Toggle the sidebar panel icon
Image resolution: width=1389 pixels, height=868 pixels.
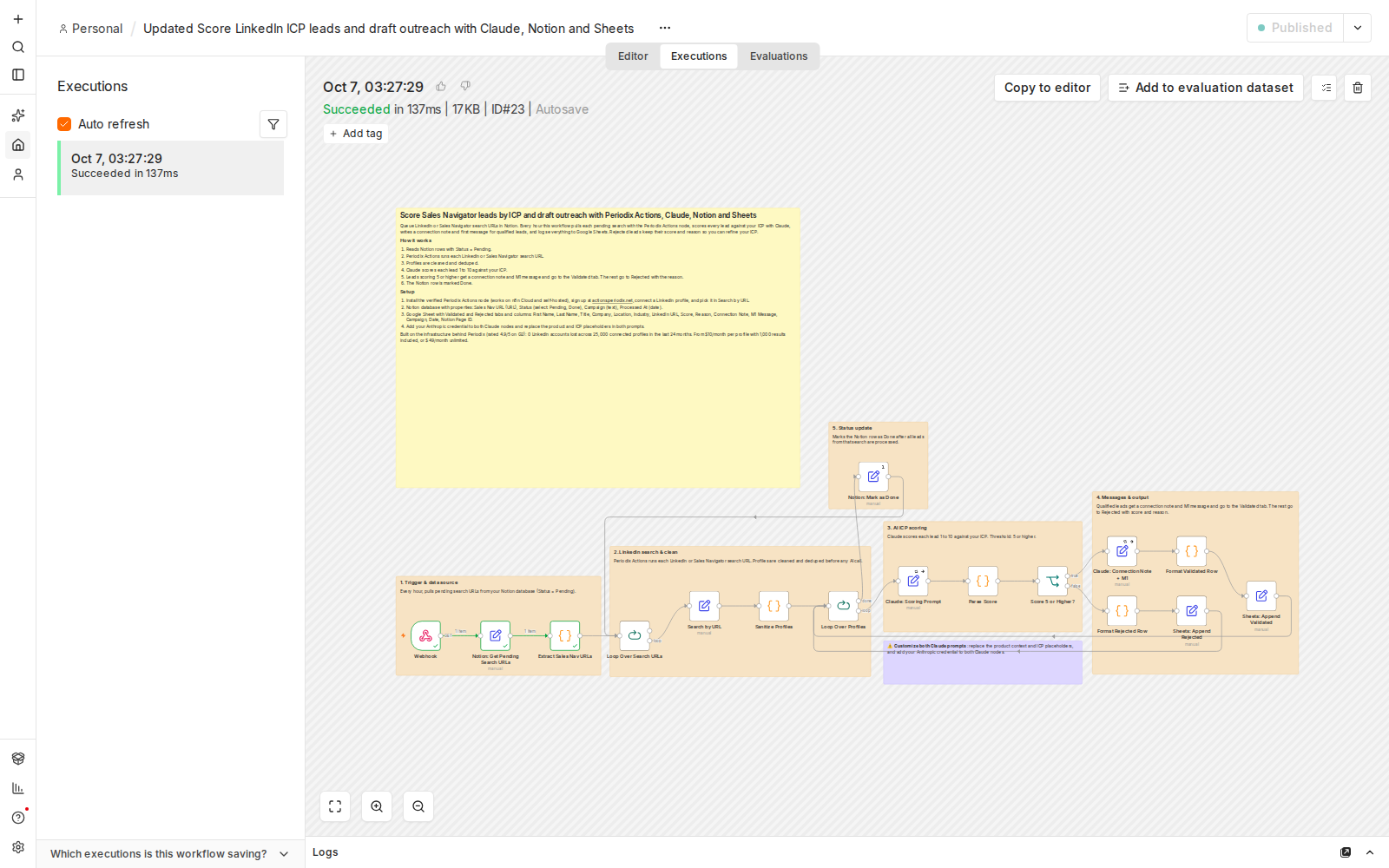coord(18,75)
